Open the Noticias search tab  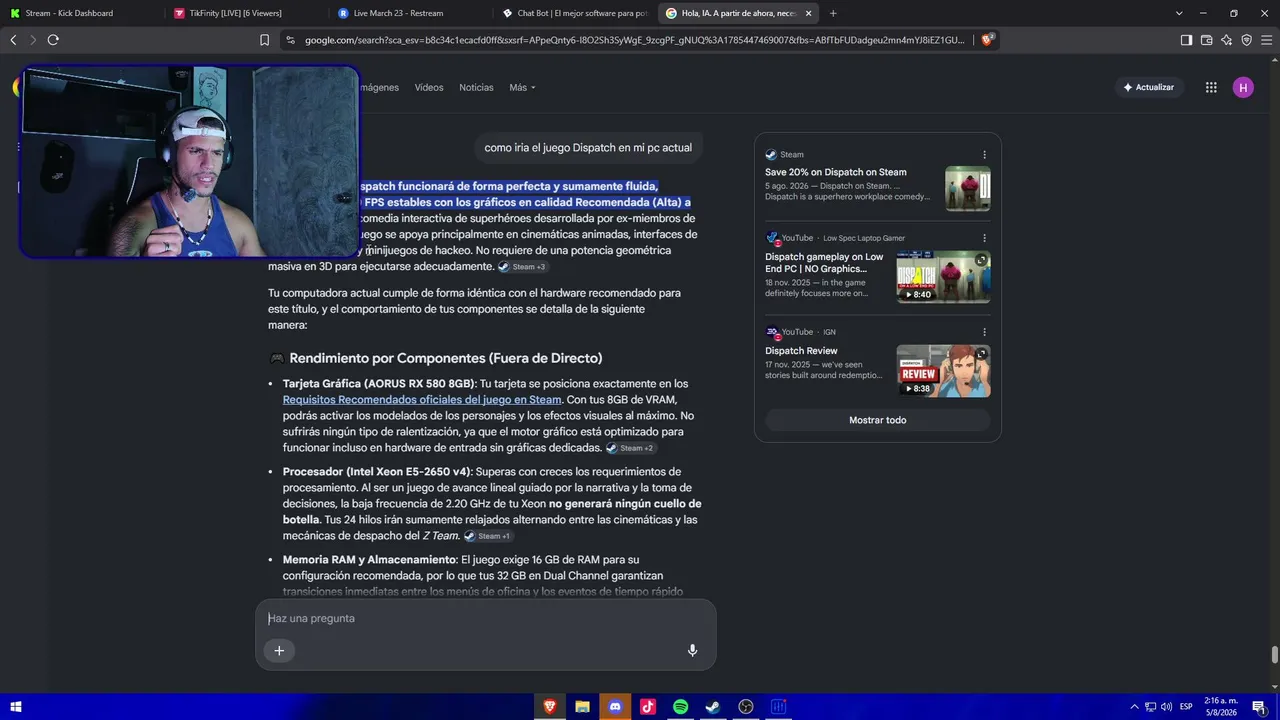[476, 87]
